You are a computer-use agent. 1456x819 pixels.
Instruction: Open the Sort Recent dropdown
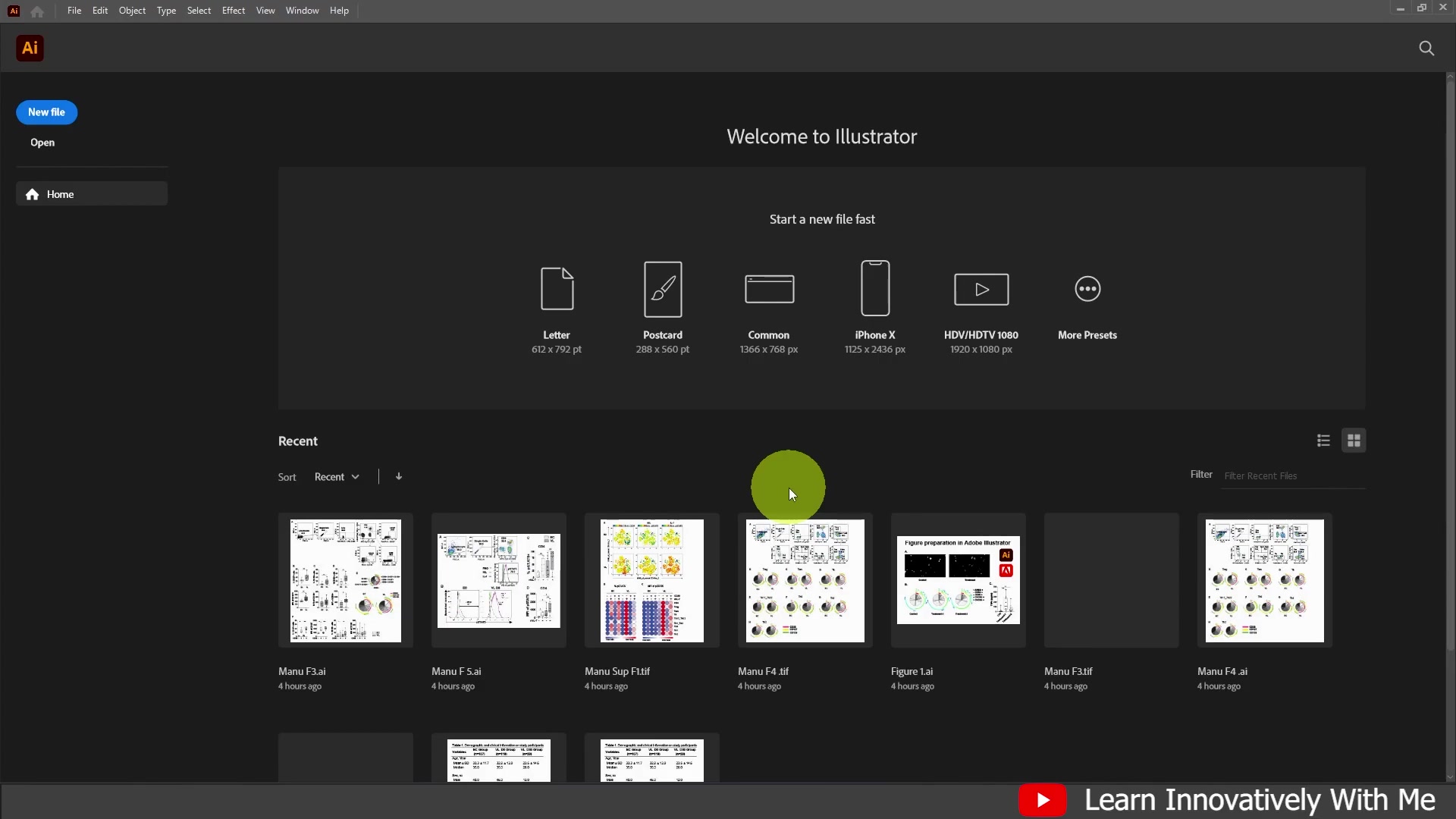click(x=337, y=477)
